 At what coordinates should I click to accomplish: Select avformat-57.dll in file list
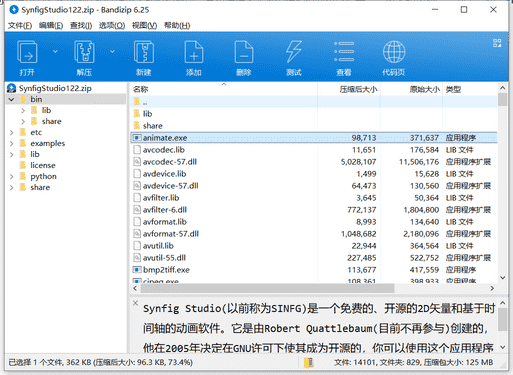[314, 234]
